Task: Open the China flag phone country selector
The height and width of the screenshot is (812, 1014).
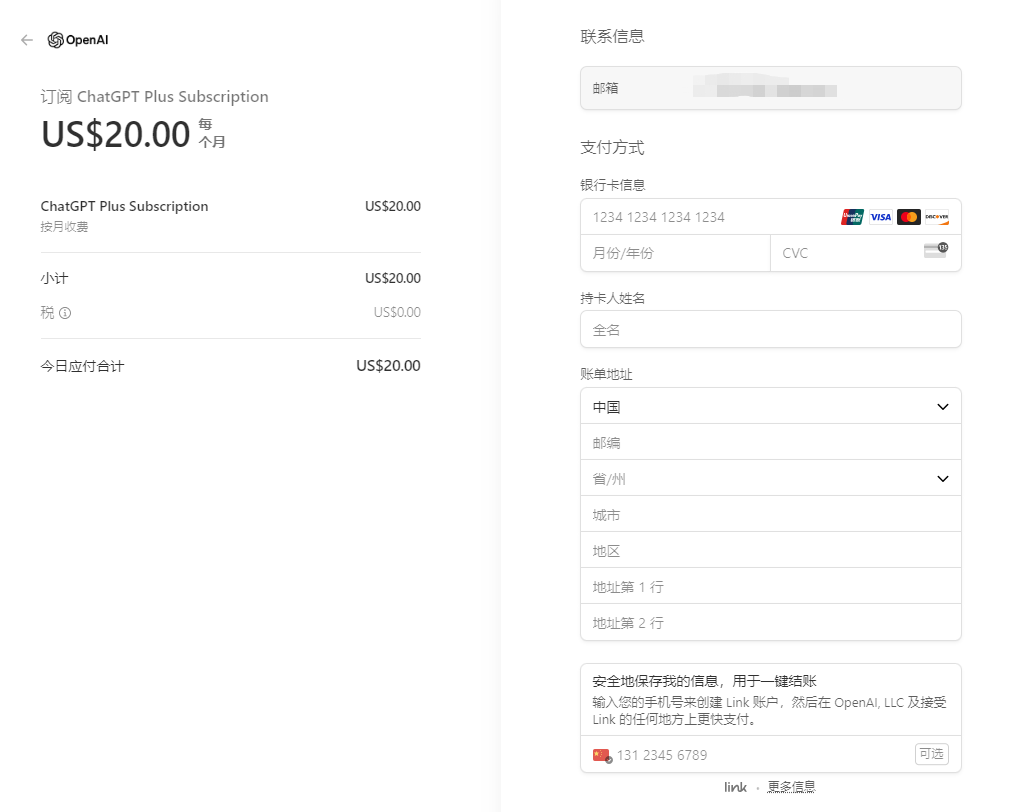Action: (x=601, y=755)
